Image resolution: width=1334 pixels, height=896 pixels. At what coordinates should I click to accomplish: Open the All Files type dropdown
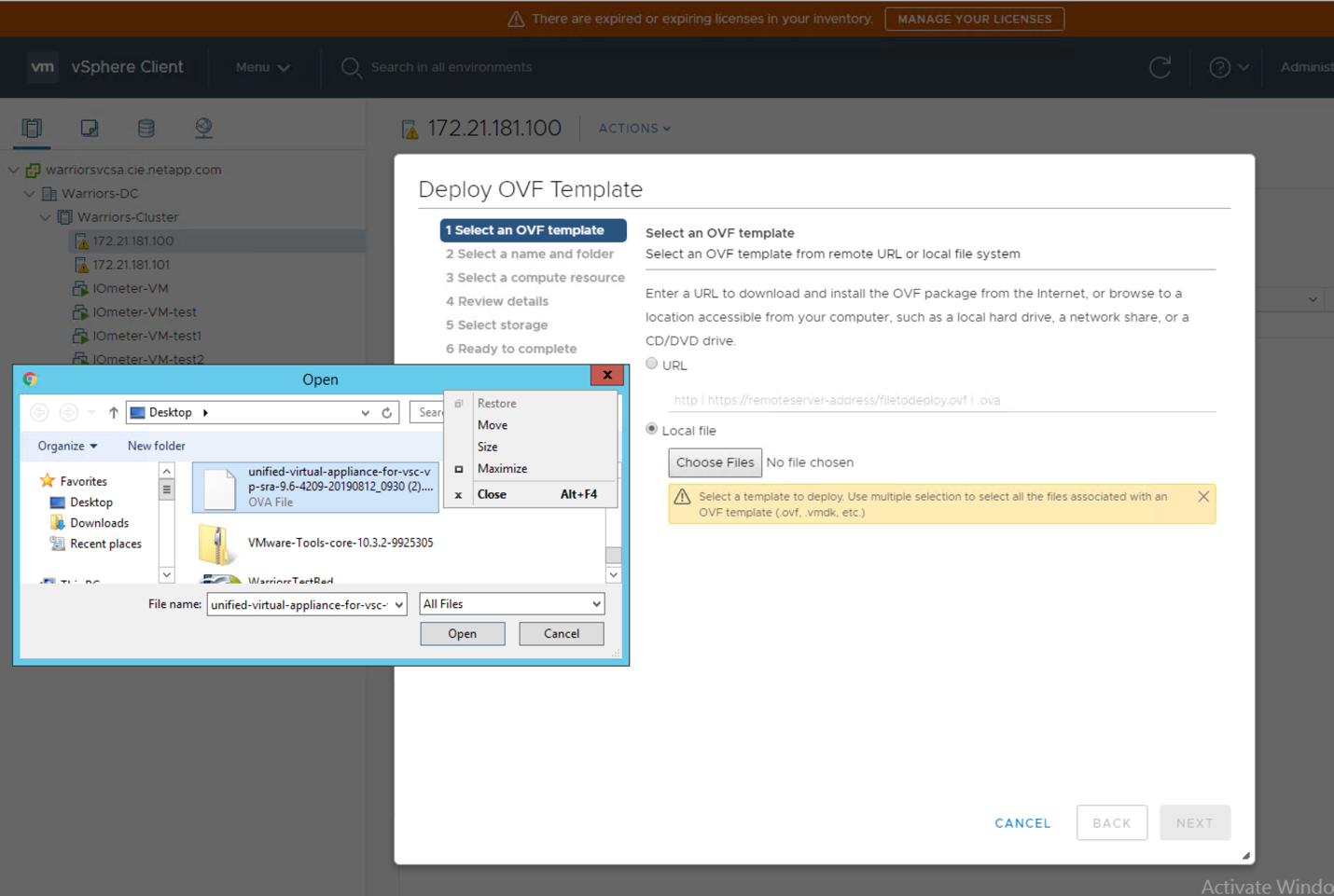pos(511,604)
